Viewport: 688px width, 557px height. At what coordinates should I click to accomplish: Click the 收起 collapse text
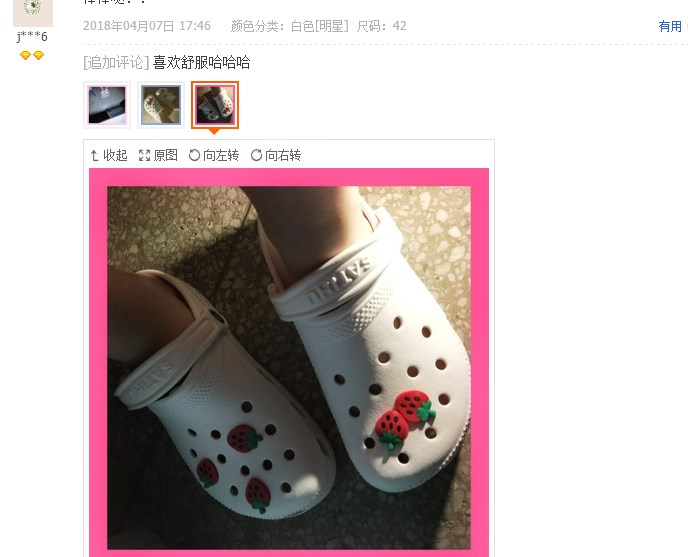point(115,155)
